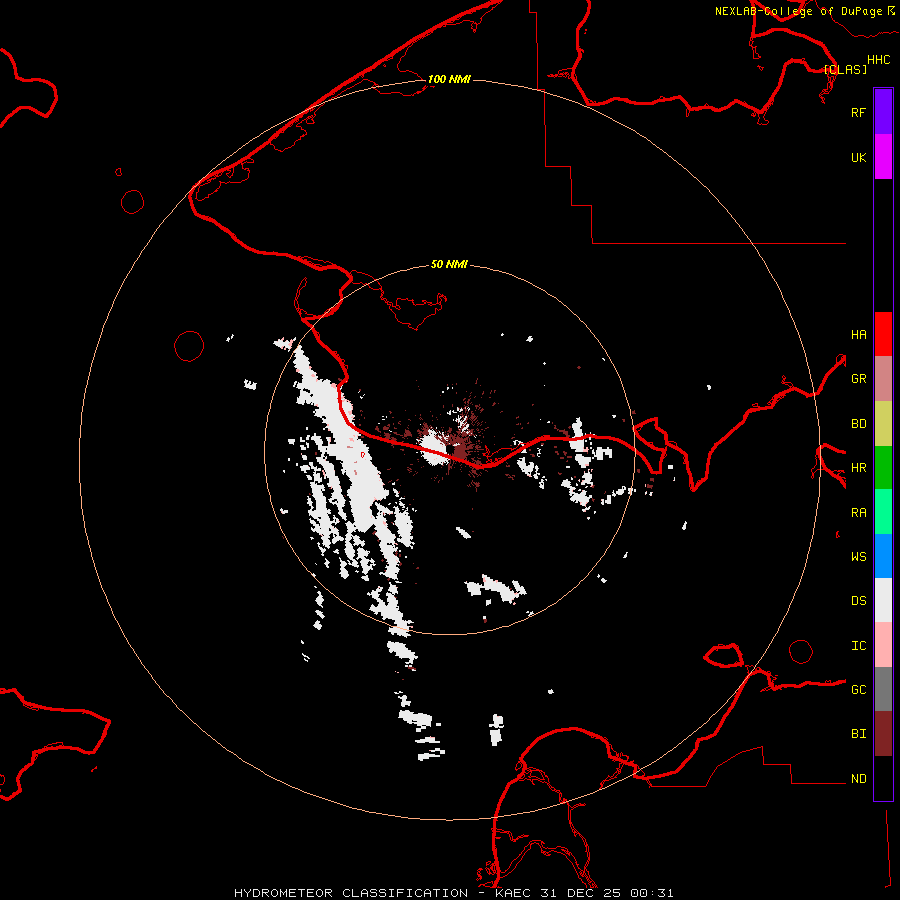The height and width of the screenshot is (900, 900).
Task: Click the DS legend label
Action: click(x=858, y=601)
